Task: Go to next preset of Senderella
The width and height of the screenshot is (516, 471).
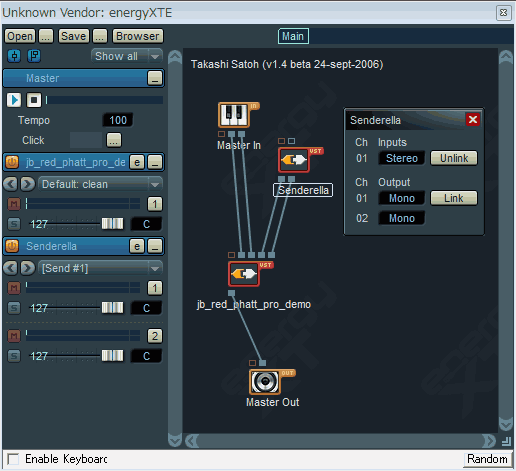Action: point(28,268)
